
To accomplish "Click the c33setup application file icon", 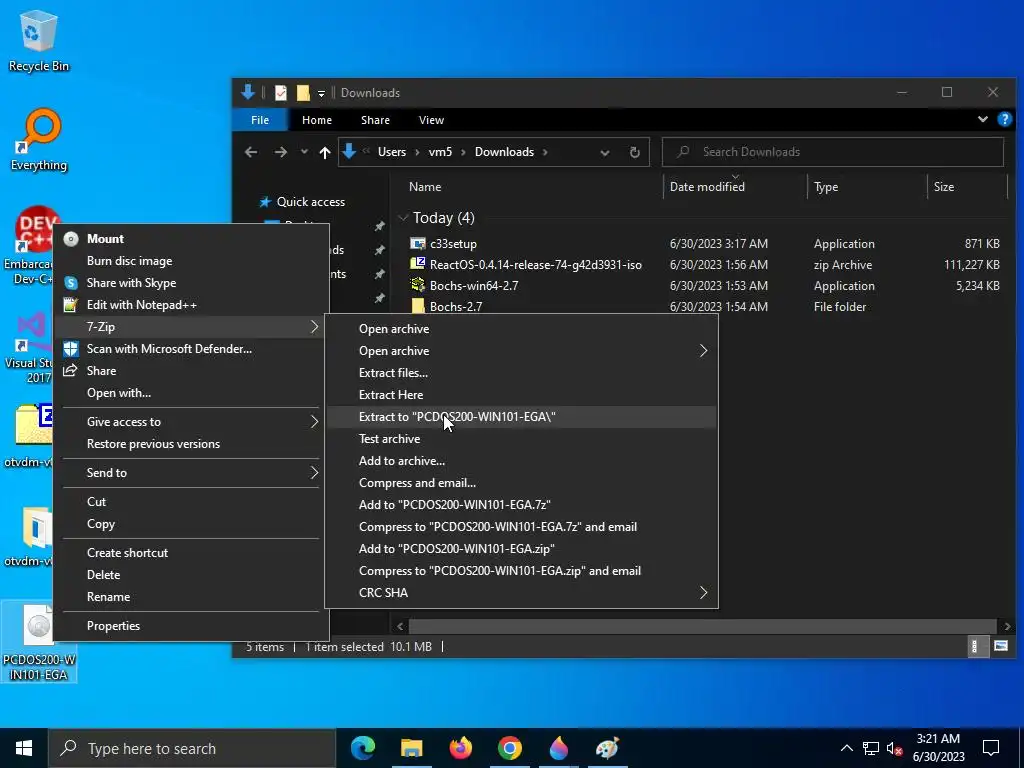I will tap(418, 244).
